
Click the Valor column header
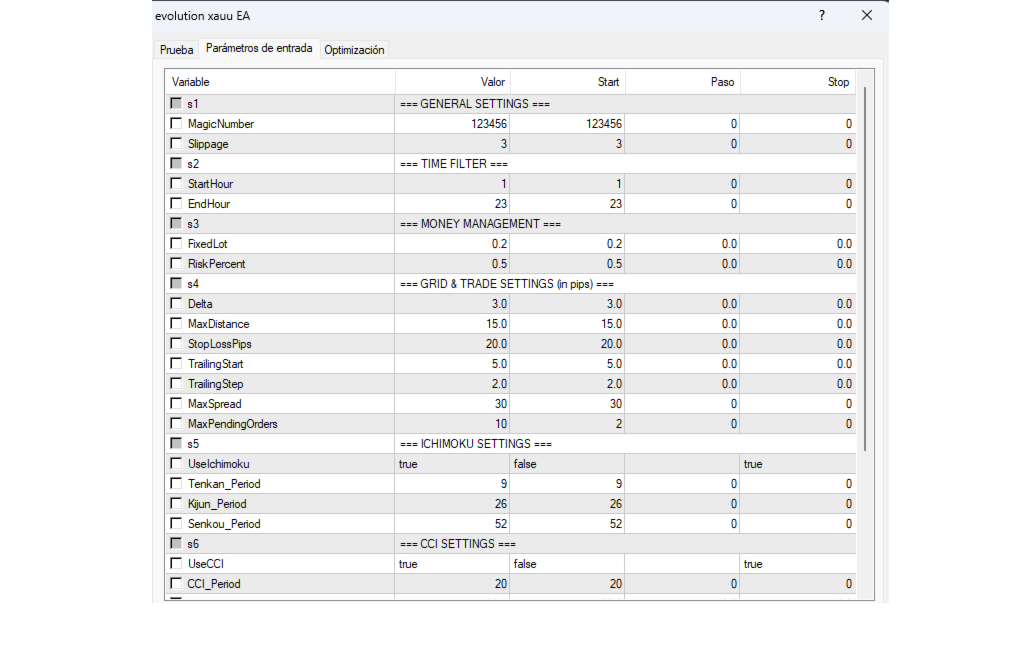pyautogui.click(x=452, y=82)
